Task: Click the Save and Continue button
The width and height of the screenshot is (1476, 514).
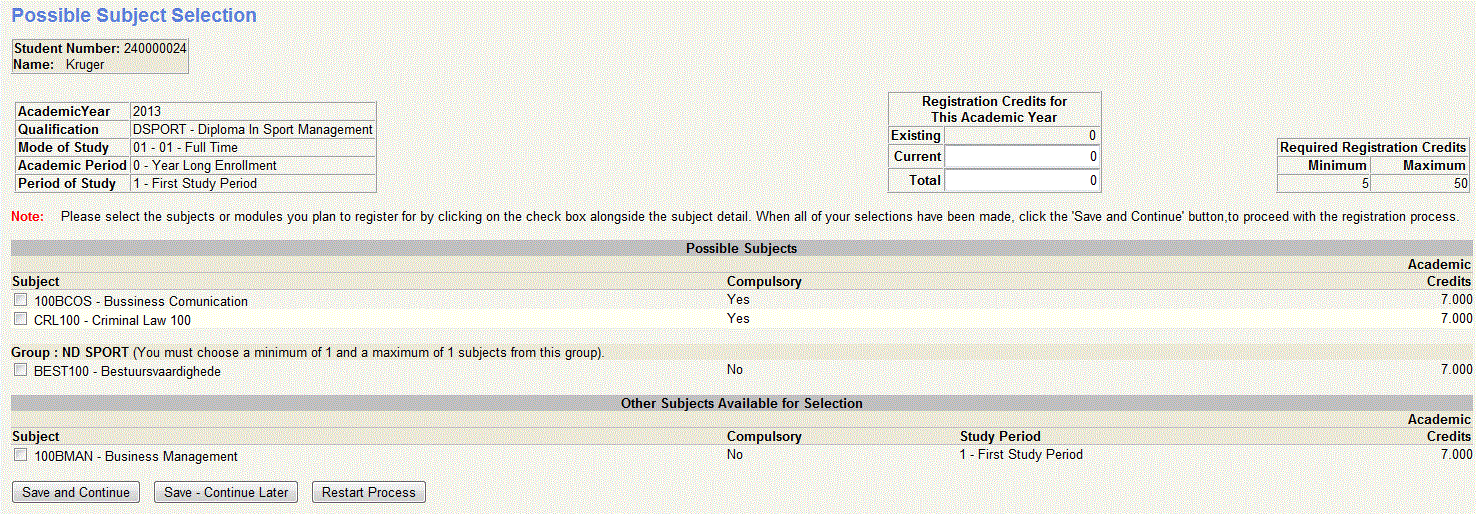Action: point(76,492)
